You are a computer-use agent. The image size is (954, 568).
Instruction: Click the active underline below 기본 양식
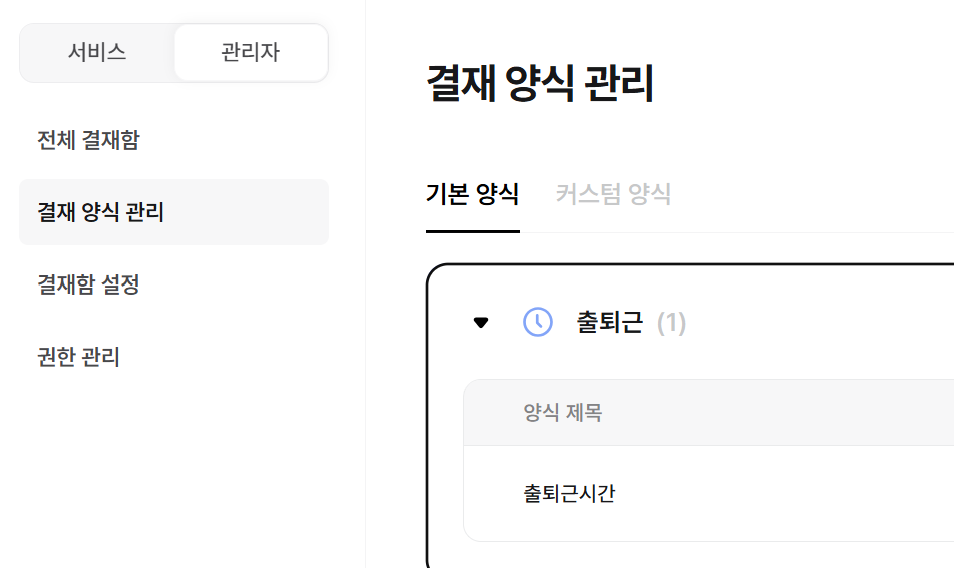point(473,231)
